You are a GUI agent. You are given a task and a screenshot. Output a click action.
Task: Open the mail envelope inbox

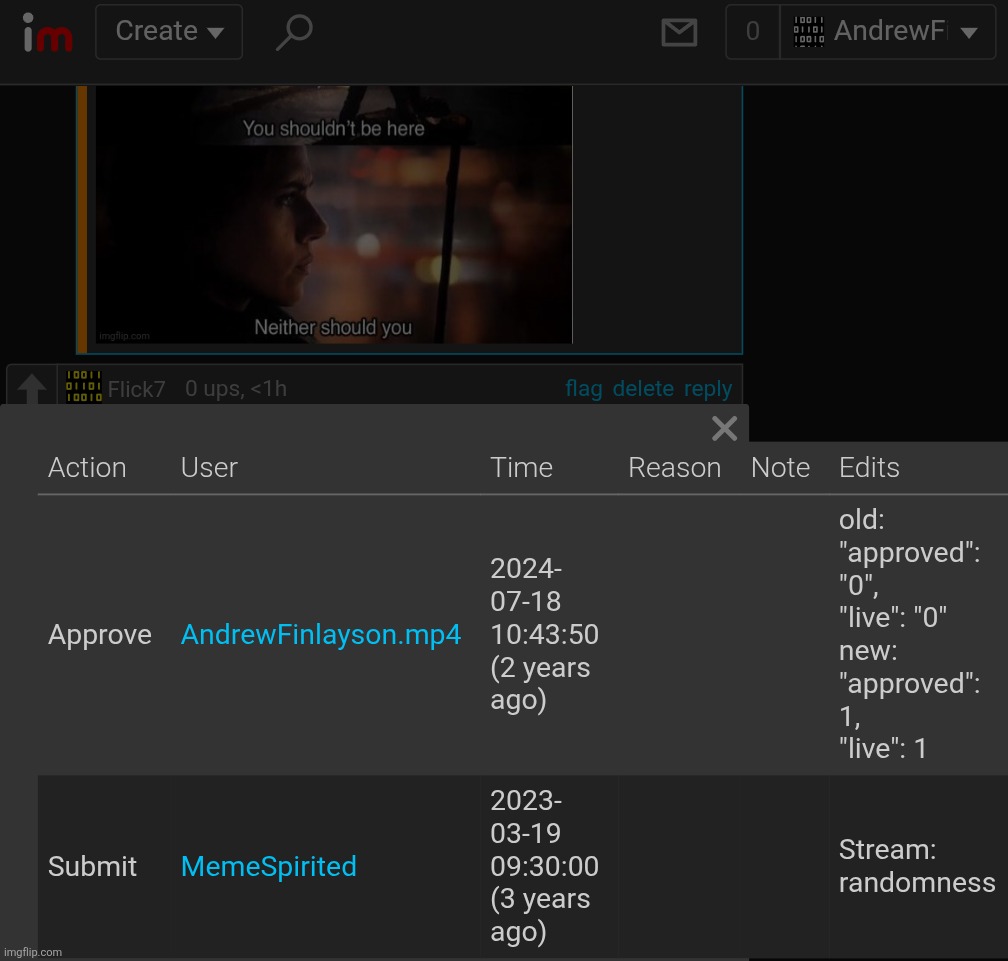click(679, 32)
